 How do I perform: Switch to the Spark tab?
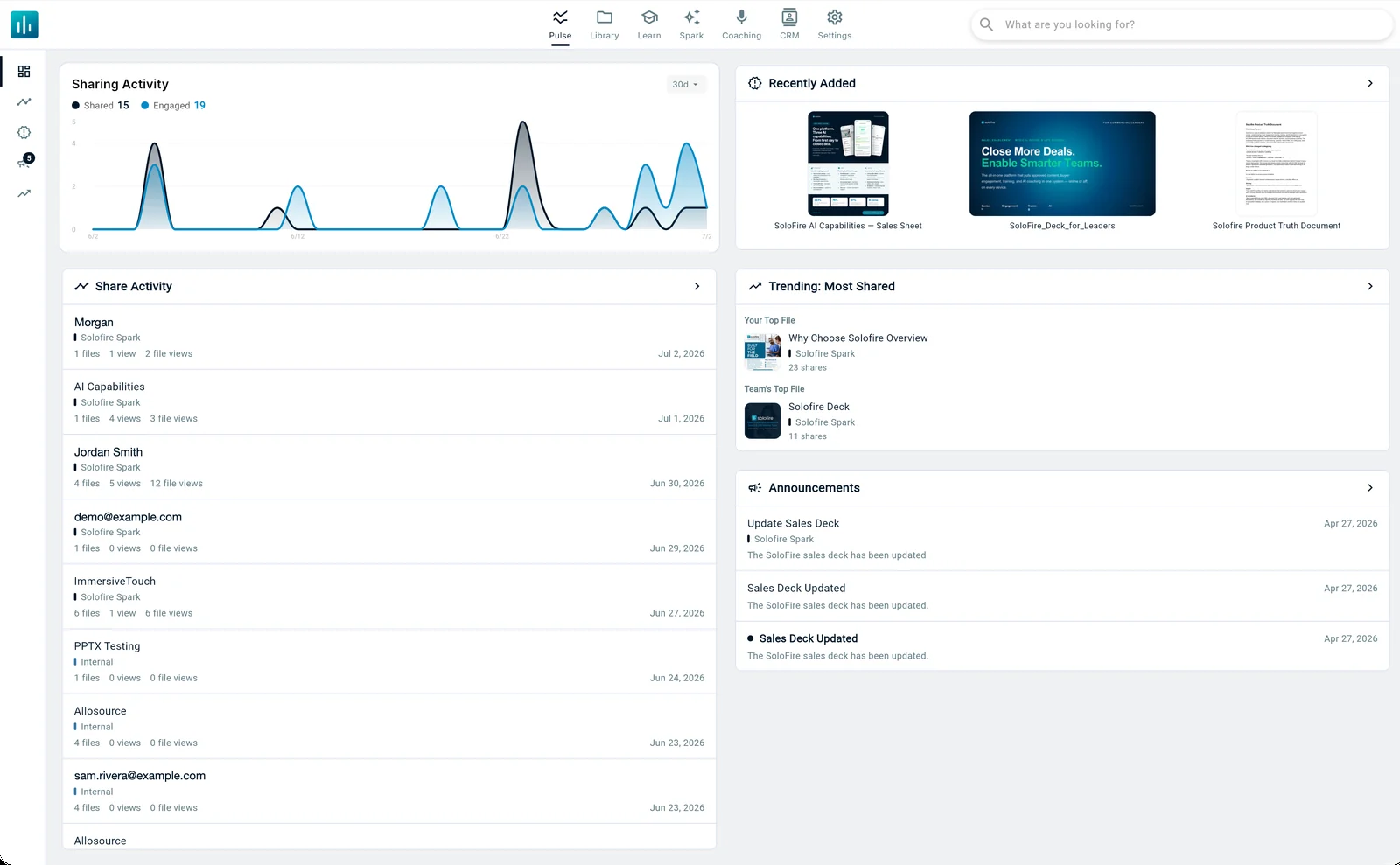coord(691,25)
